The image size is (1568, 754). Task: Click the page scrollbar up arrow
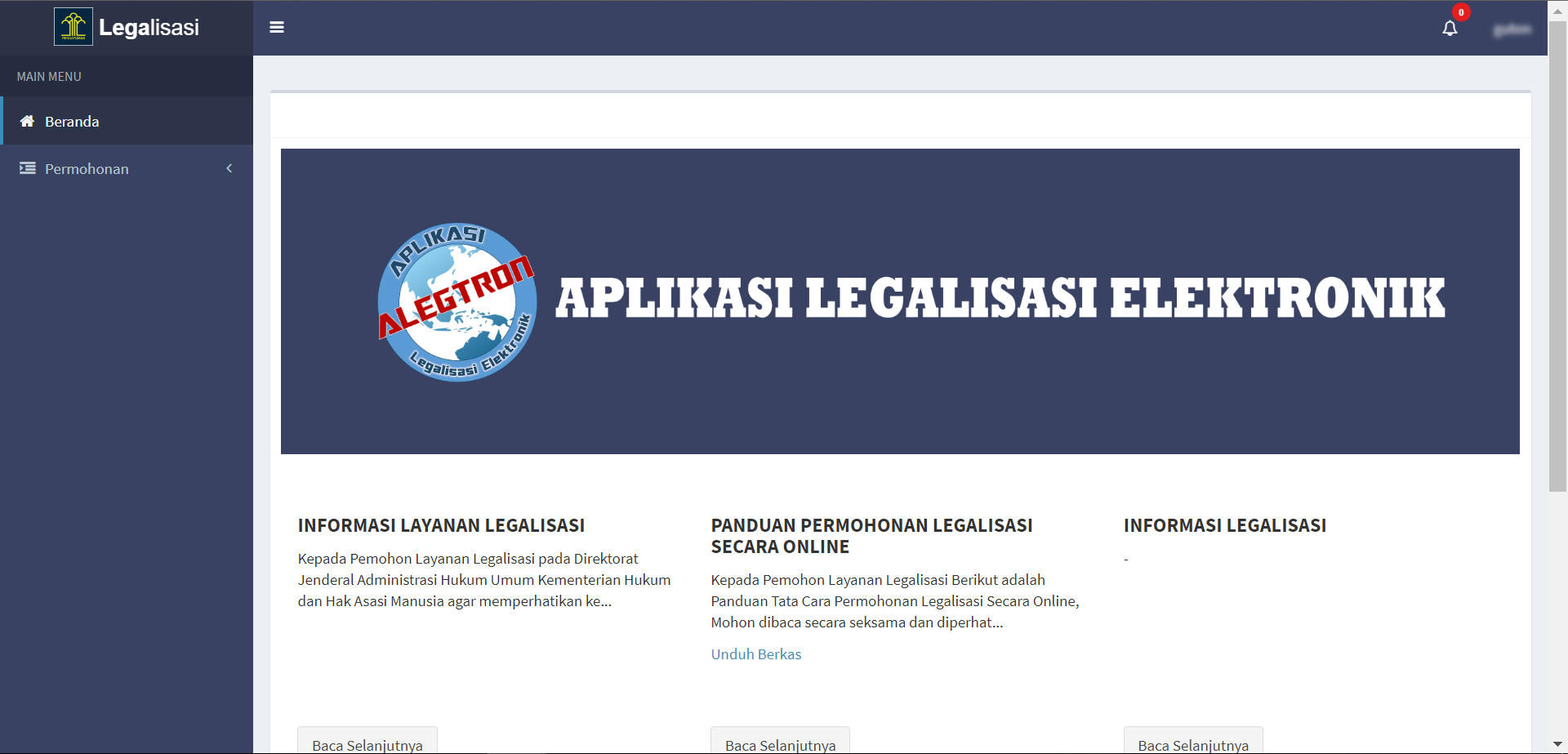pos(1557,11)
